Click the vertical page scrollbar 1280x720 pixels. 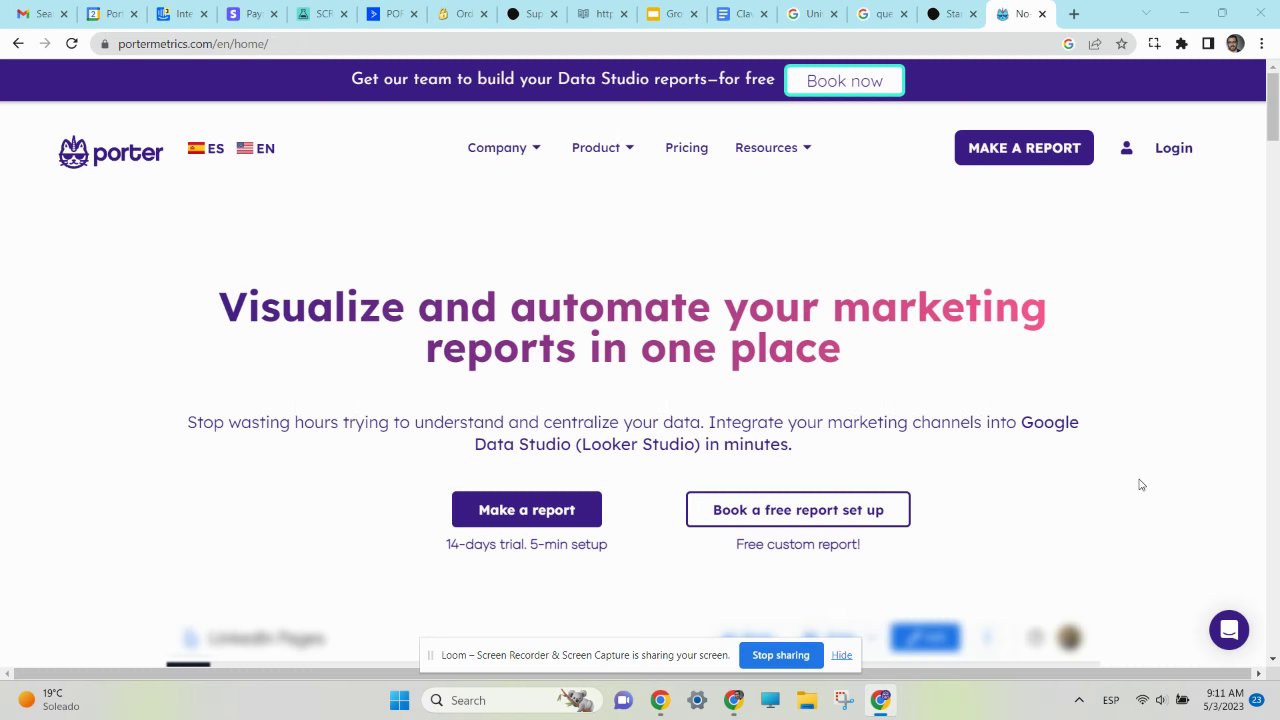point(1272,108)
